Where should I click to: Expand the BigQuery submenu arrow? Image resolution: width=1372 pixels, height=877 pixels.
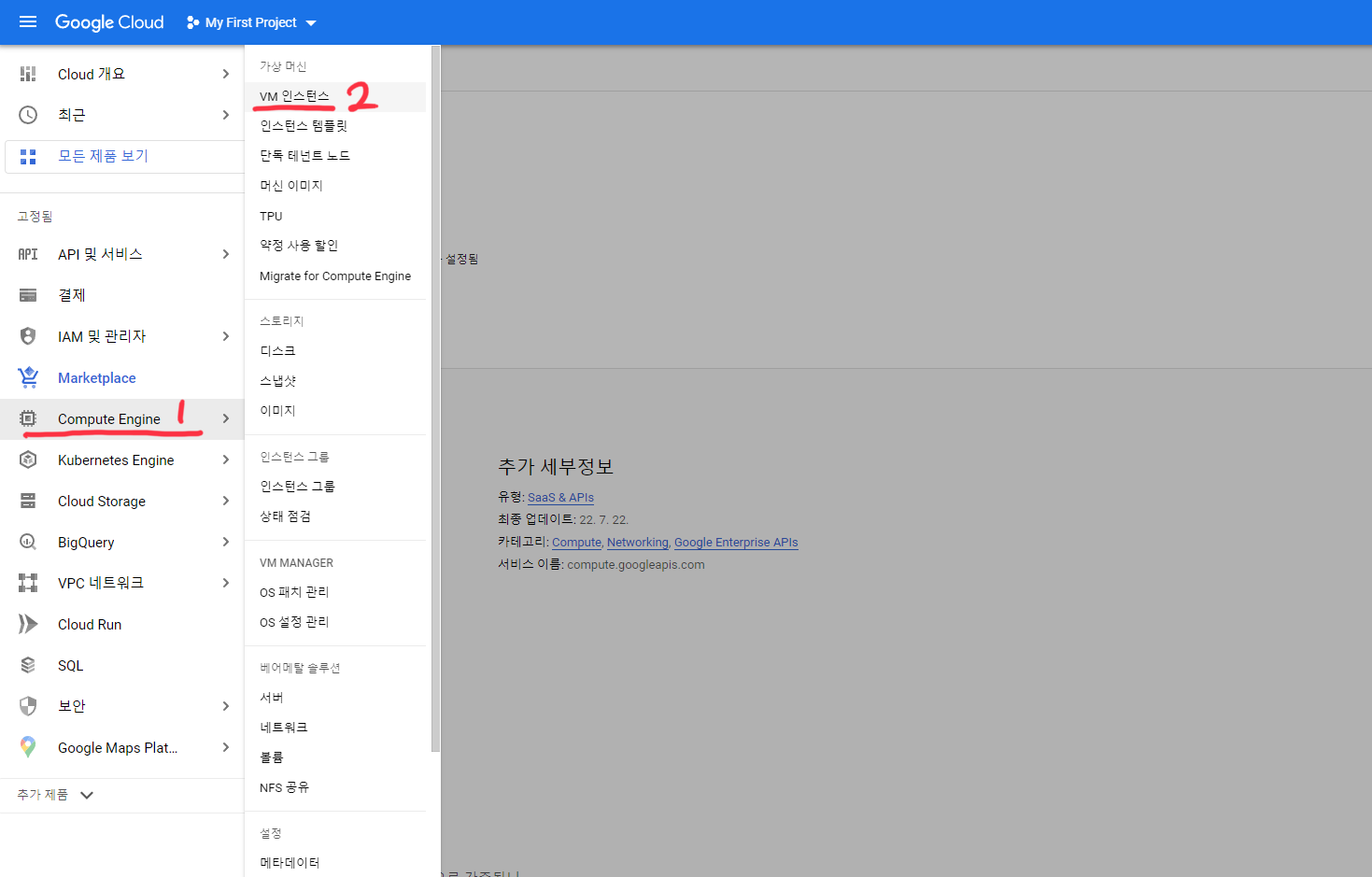226,542
